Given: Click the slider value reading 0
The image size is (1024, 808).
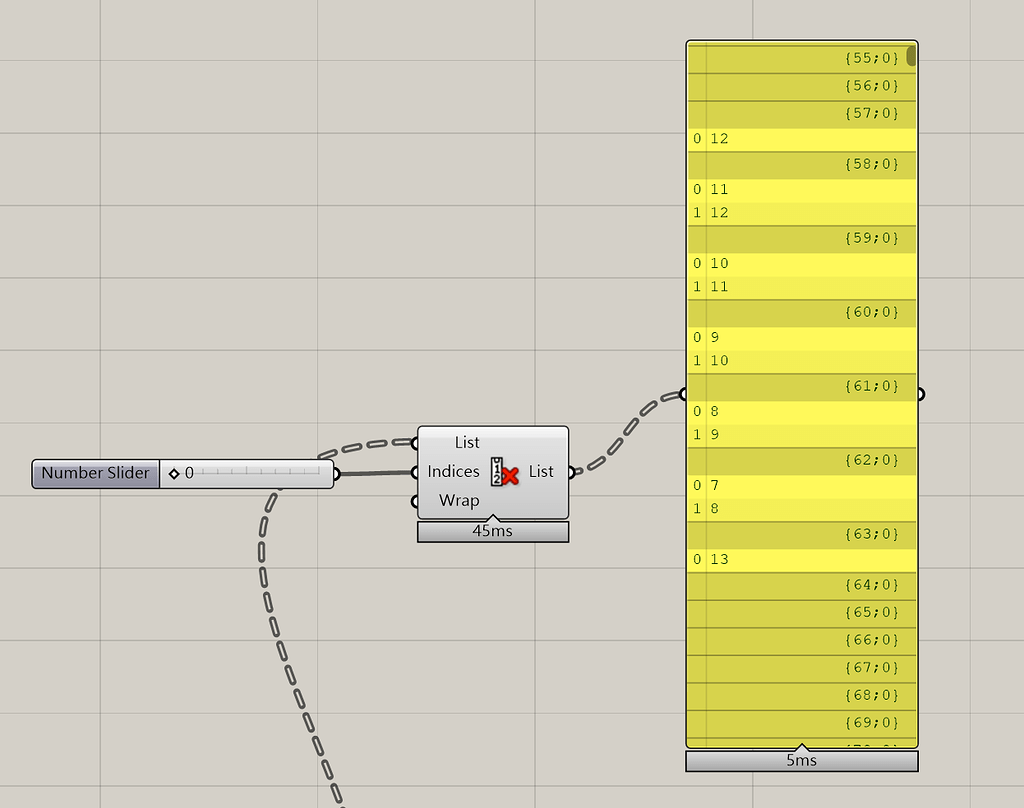Looking at the screenshot, I should coord(190,473).
